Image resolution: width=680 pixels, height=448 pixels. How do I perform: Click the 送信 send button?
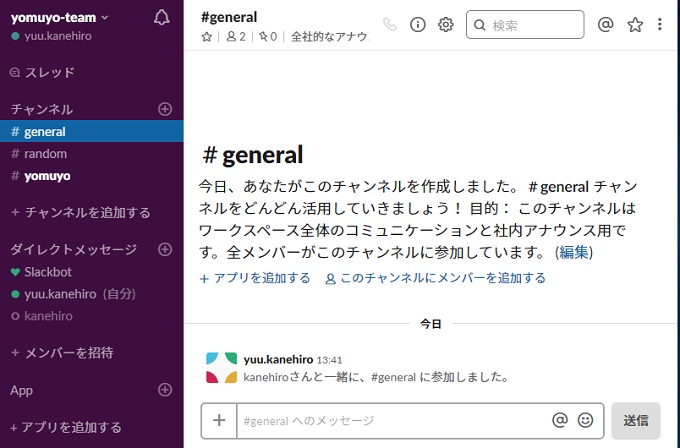point(636,420)
